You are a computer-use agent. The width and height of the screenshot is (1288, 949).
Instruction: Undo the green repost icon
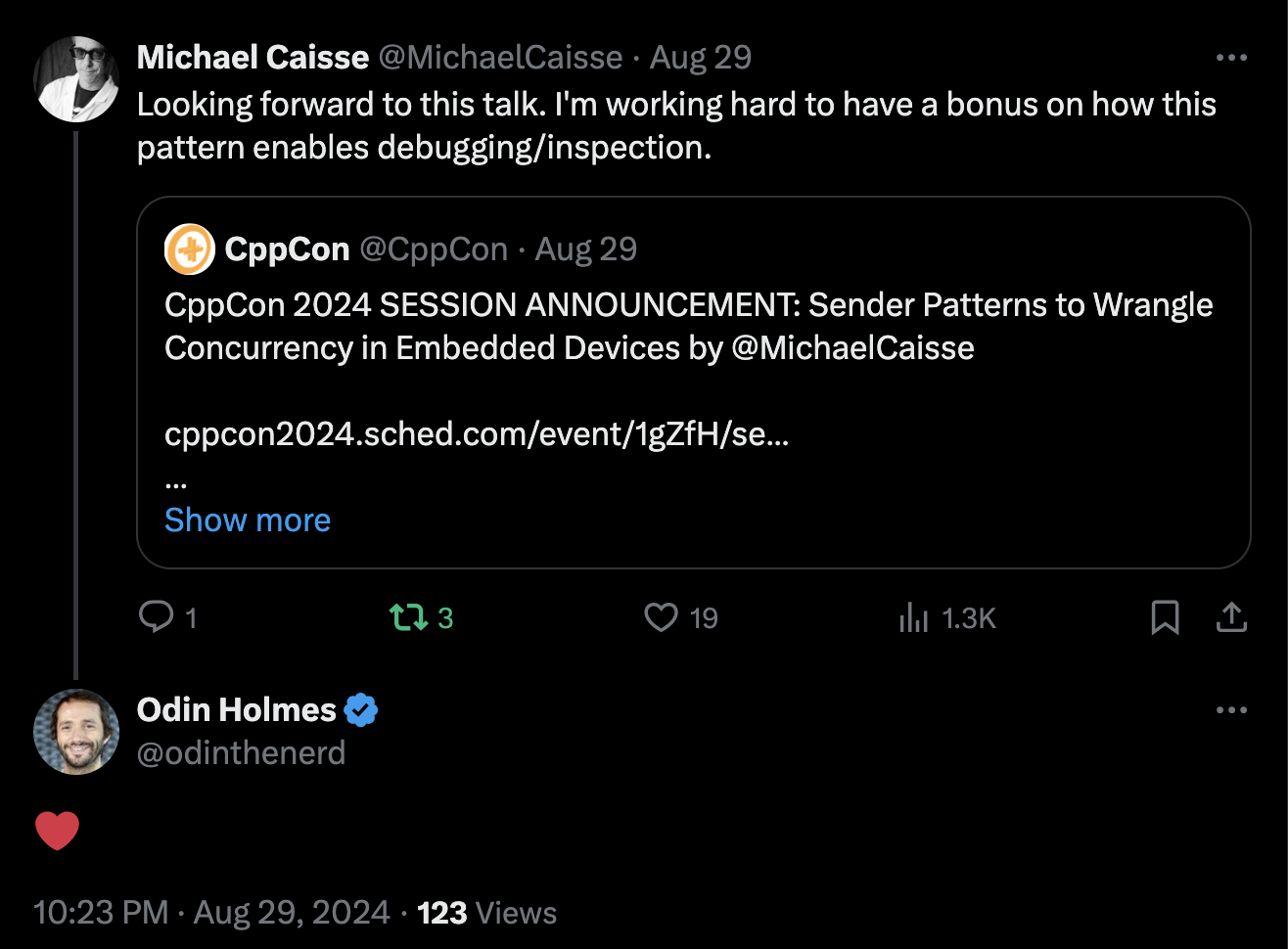[408, 617]
